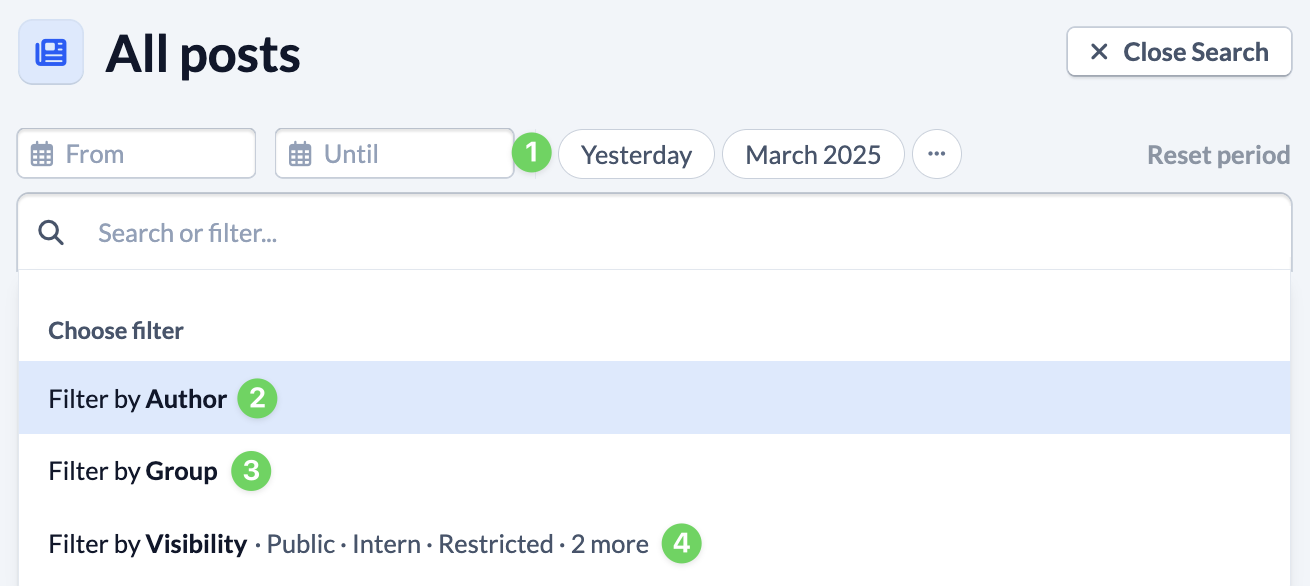
Task: Choose Filter by Visibility option
Action: pos(654,544)
